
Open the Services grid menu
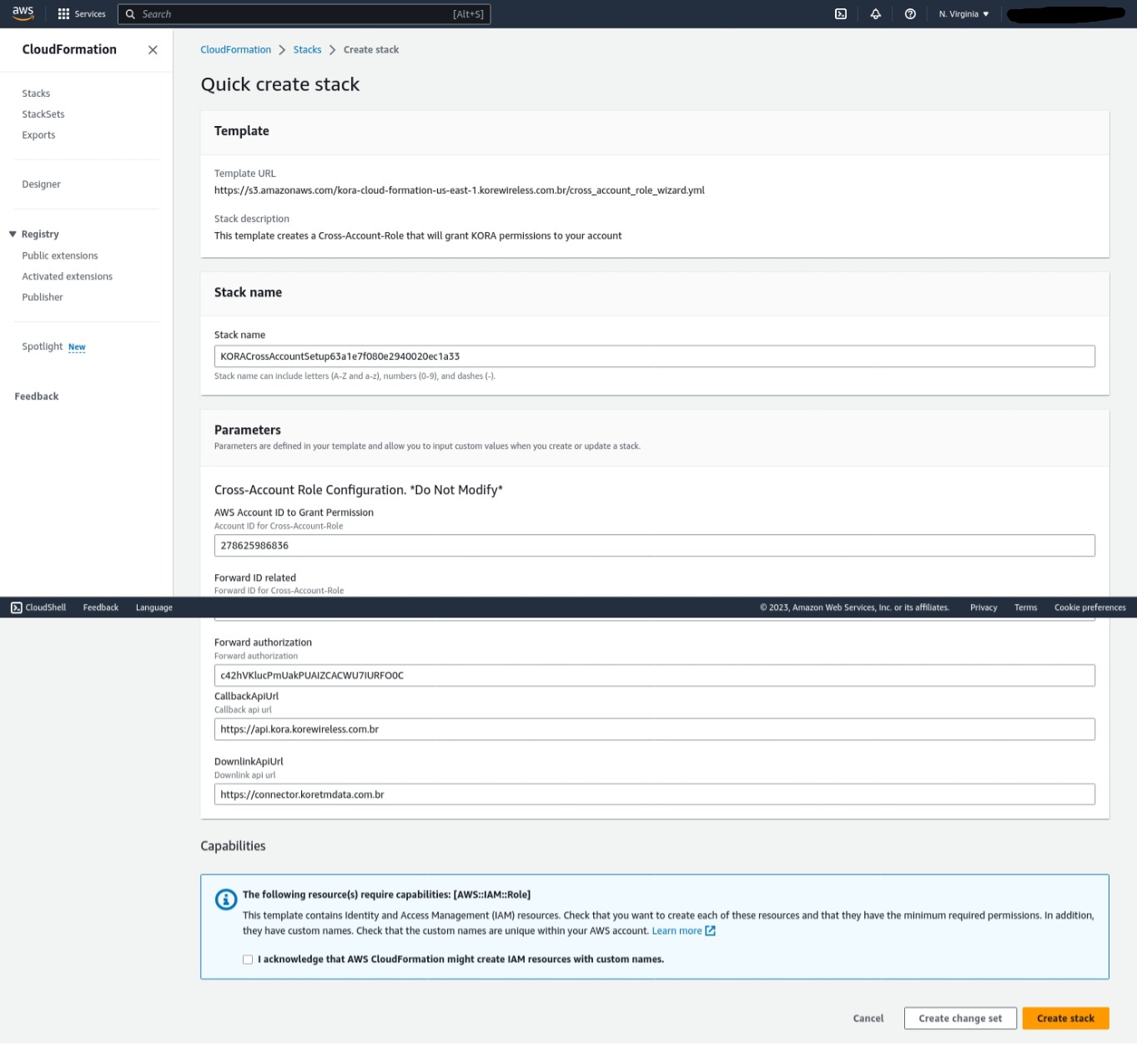click(63, 14)
